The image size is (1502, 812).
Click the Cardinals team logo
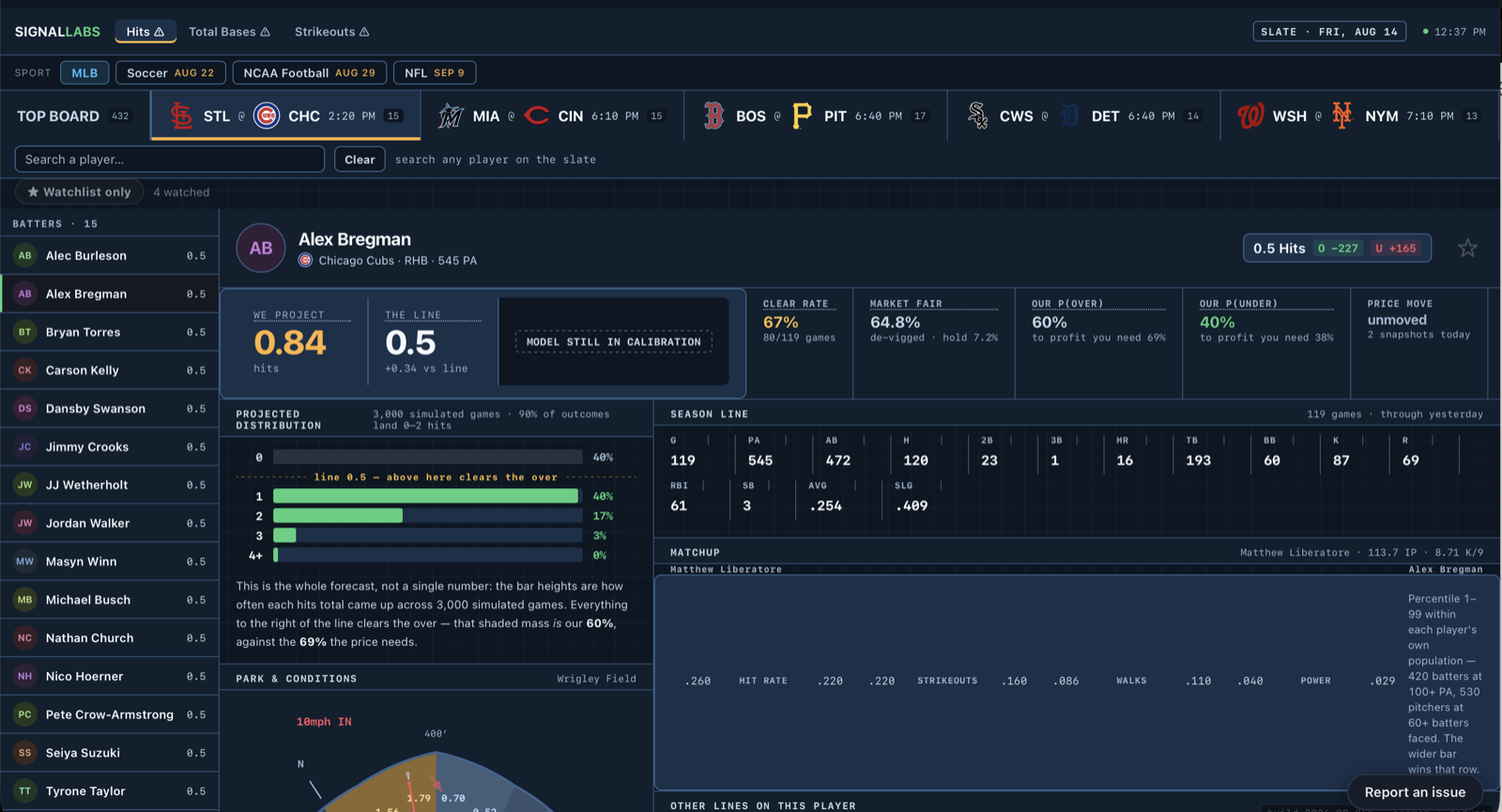coord(181,116)
